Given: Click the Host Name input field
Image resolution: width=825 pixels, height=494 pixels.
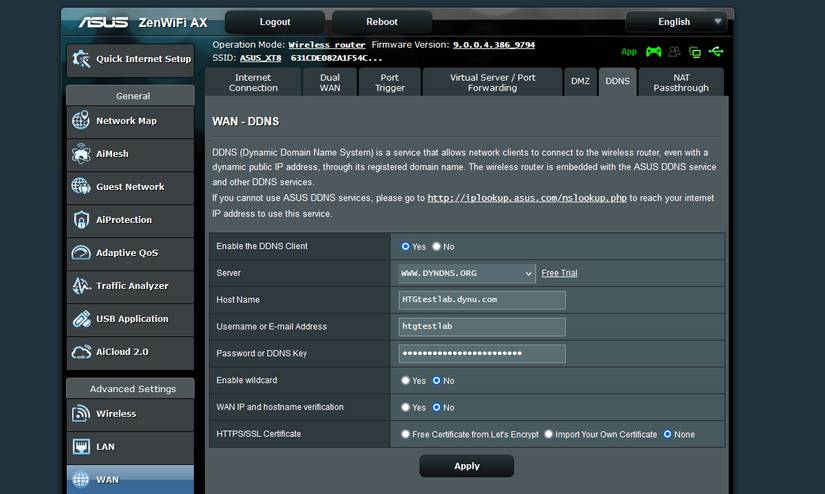Looking at the screenshot, I should click(482, 300).
